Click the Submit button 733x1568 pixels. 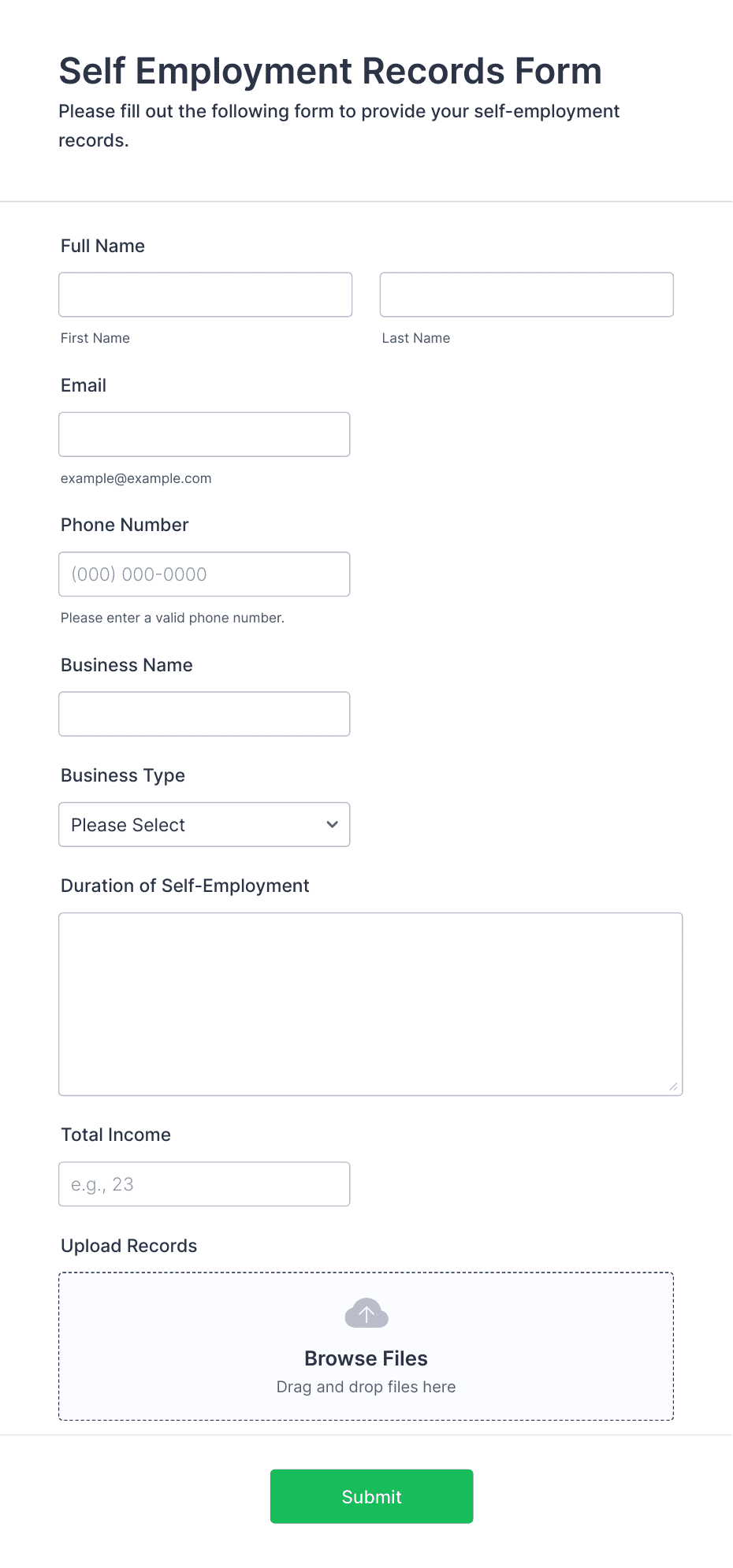click(x=372, y=1496)
